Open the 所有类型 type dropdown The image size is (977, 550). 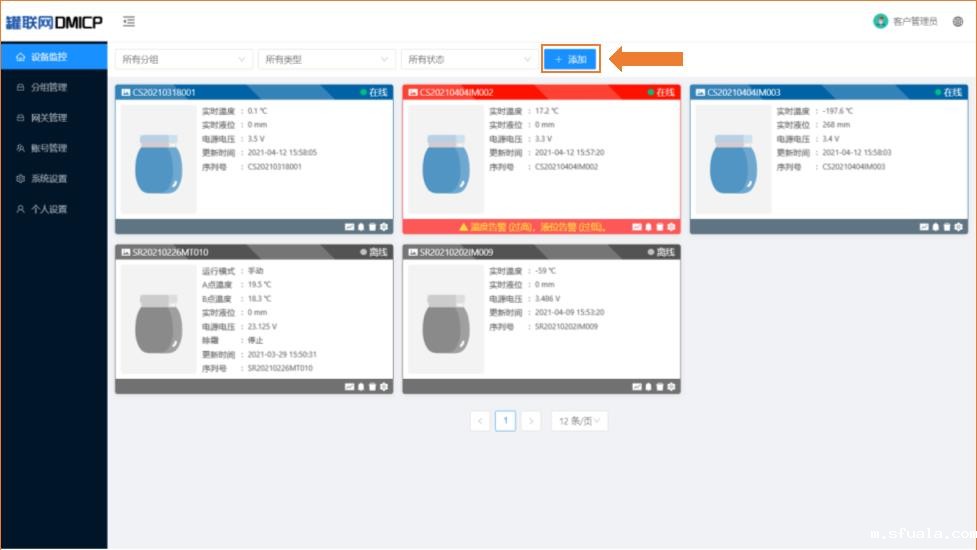pos(326,60)
